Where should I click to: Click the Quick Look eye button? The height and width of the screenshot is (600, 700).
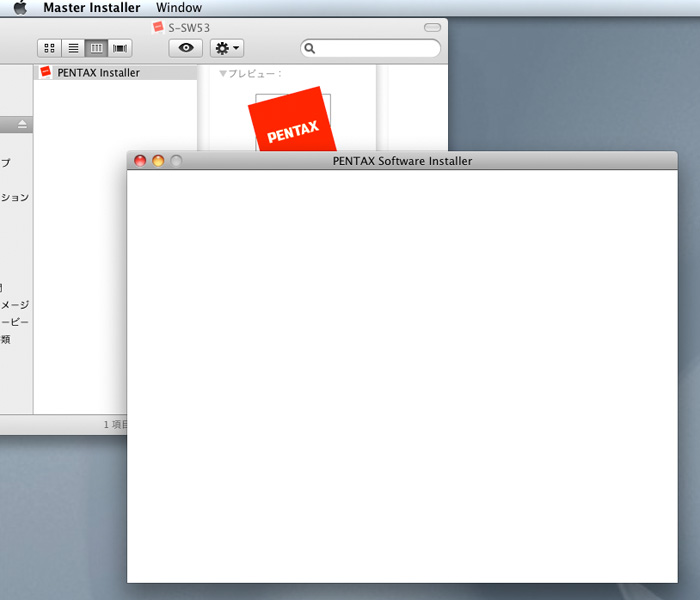pos(186,48)
